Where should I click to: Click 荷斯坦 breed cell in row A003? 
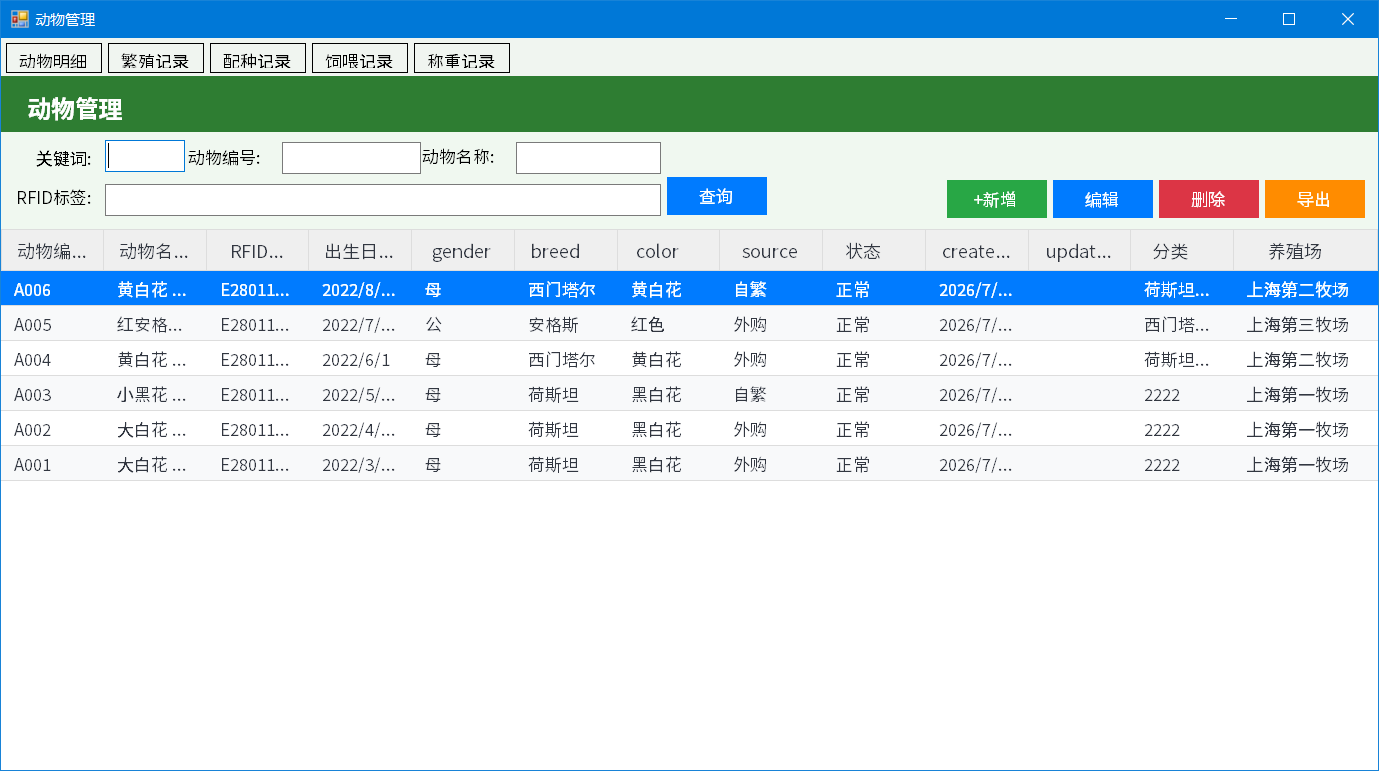point(566,394)
